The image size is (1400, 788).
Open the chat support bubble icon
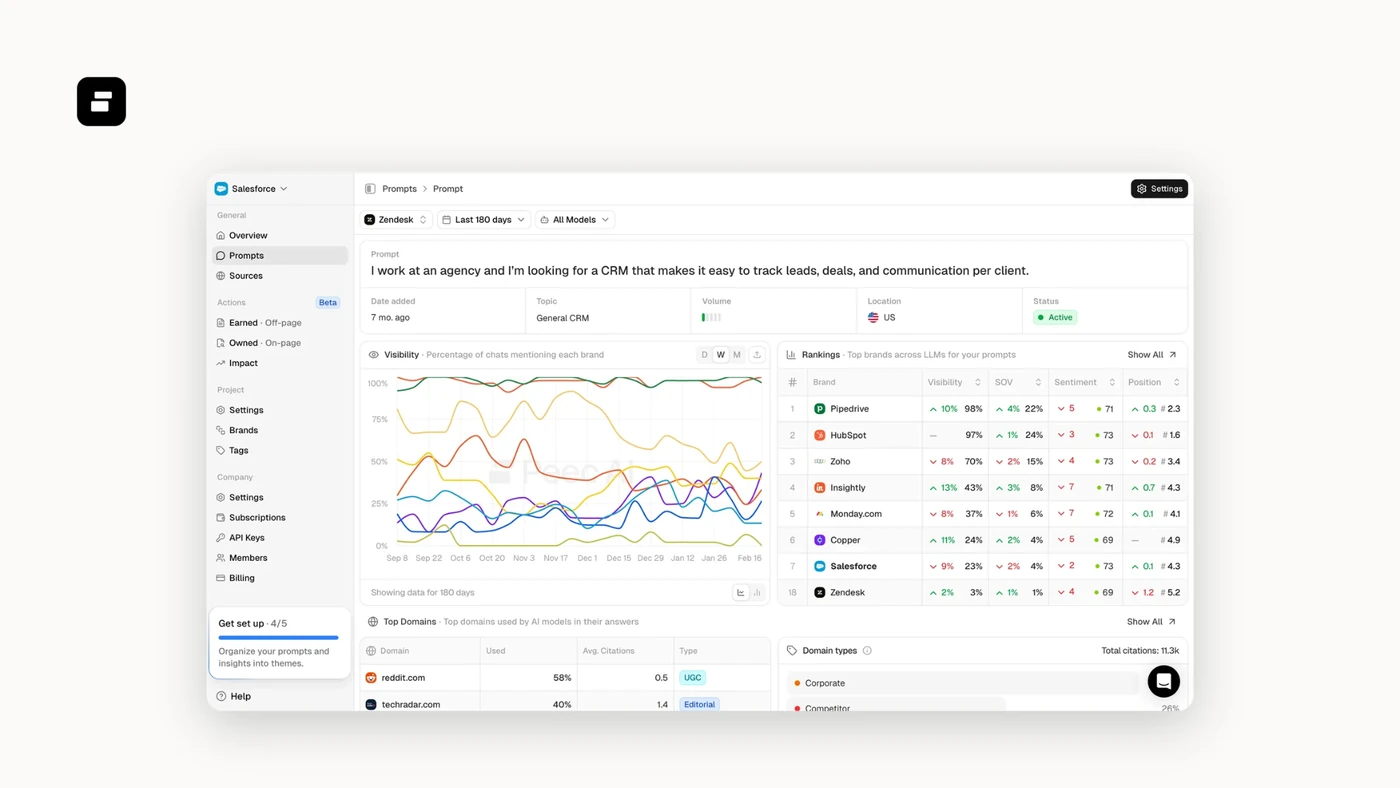coord(1163,681)
